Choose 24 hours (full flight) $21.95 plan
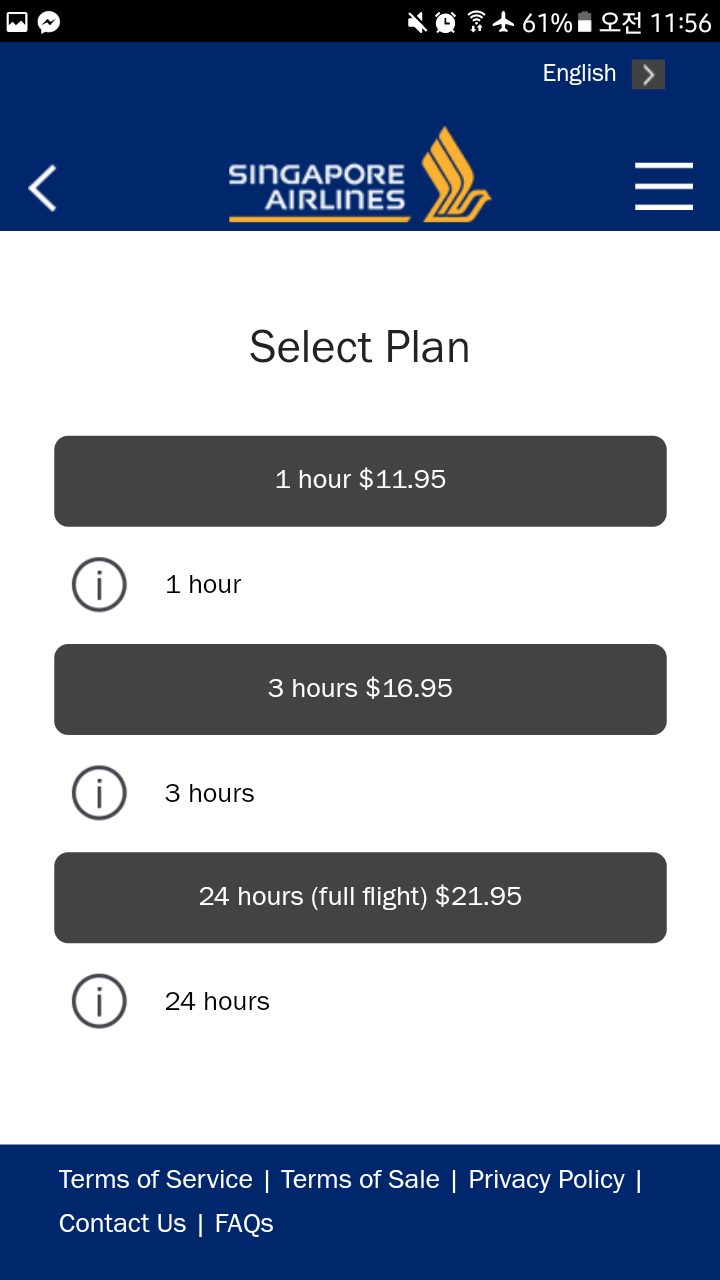The width and height of the screenshot is (720, 1280). (360, 897)
